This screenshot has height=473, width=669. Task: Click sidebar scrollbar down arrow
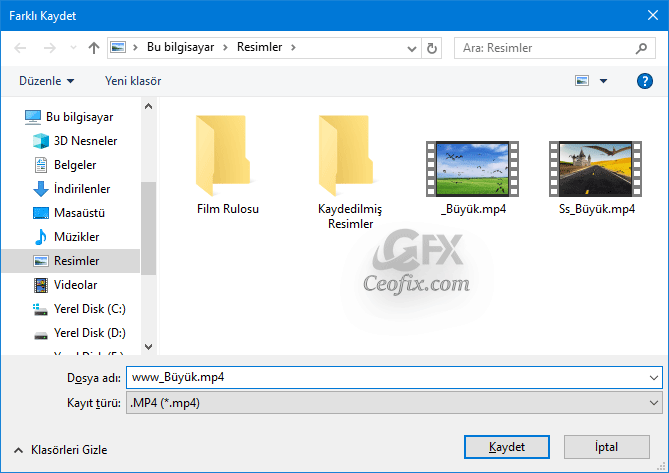coord(148,347)
